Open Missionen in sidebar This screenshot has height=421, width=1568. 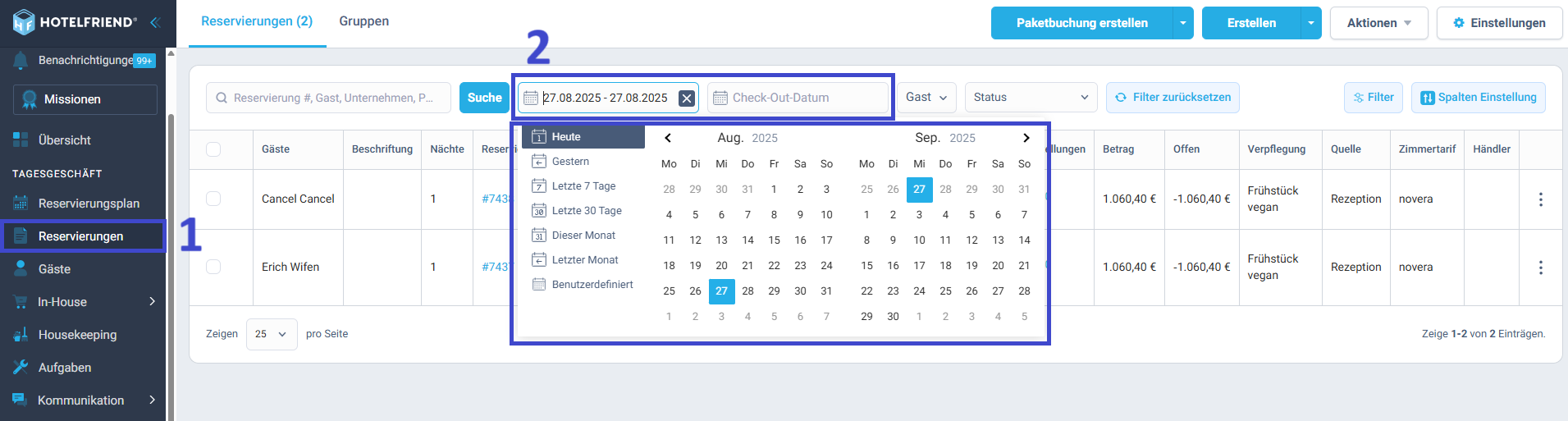click(85, 99)
